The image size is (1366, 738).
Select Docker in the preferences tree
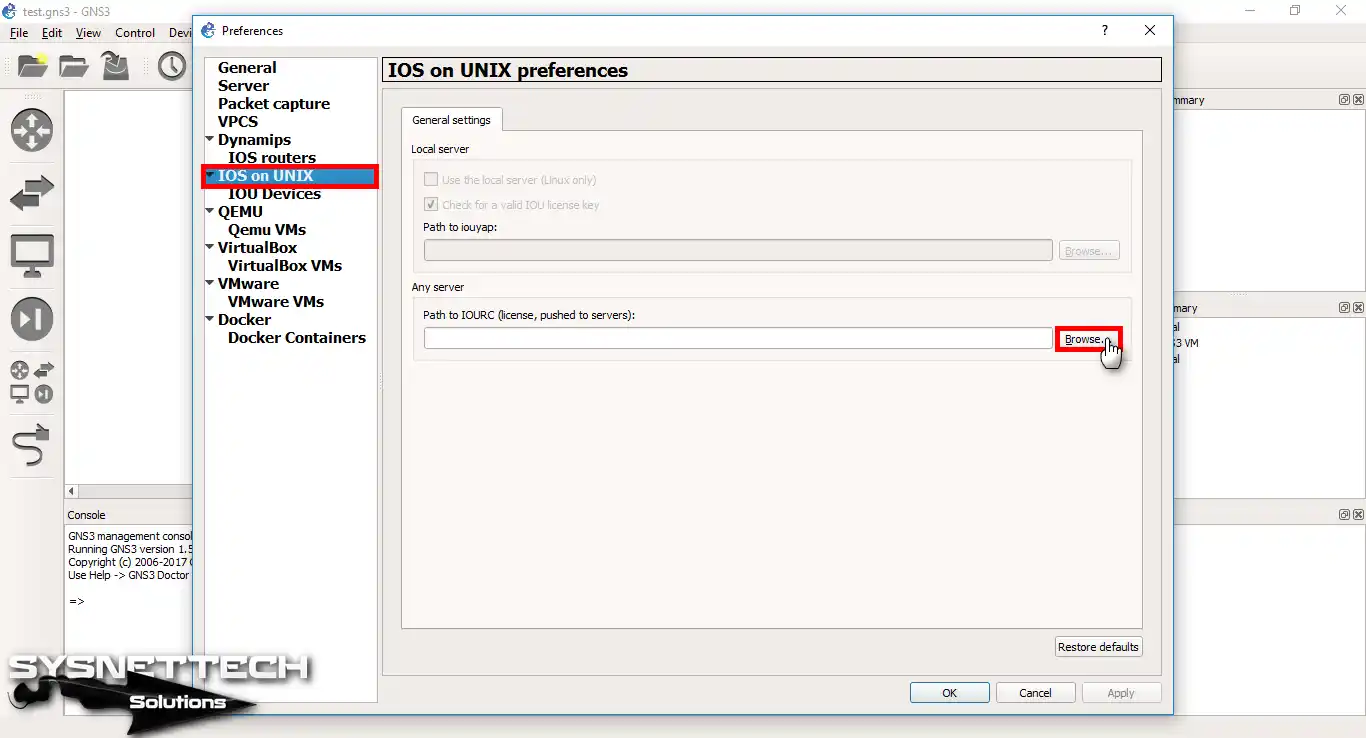click(x=244, y=320)
